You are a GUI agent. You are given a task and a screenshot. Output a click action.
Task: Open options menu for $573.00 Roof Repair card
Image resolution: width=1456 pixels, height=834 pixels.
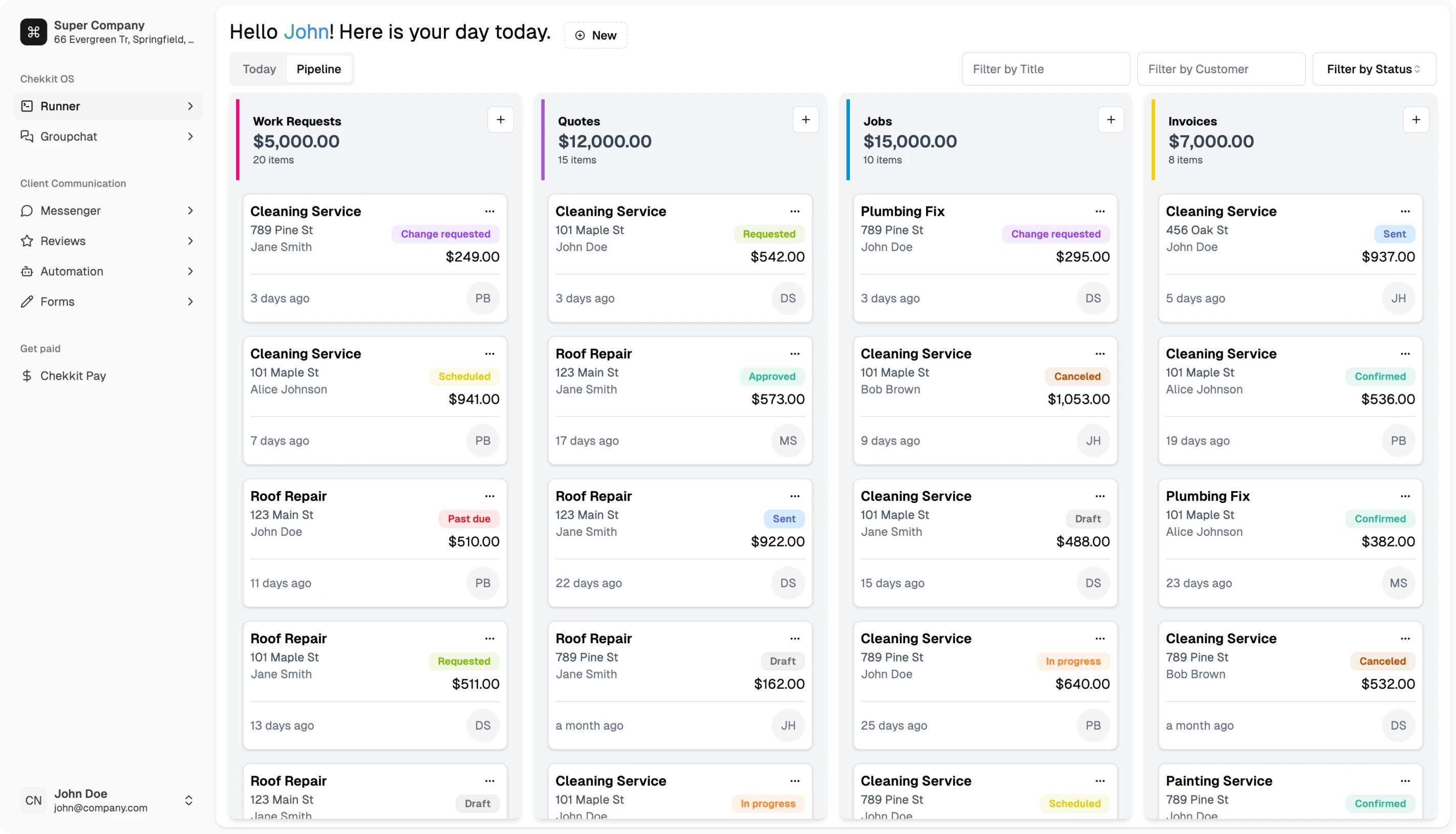click(x=795, y=354)
